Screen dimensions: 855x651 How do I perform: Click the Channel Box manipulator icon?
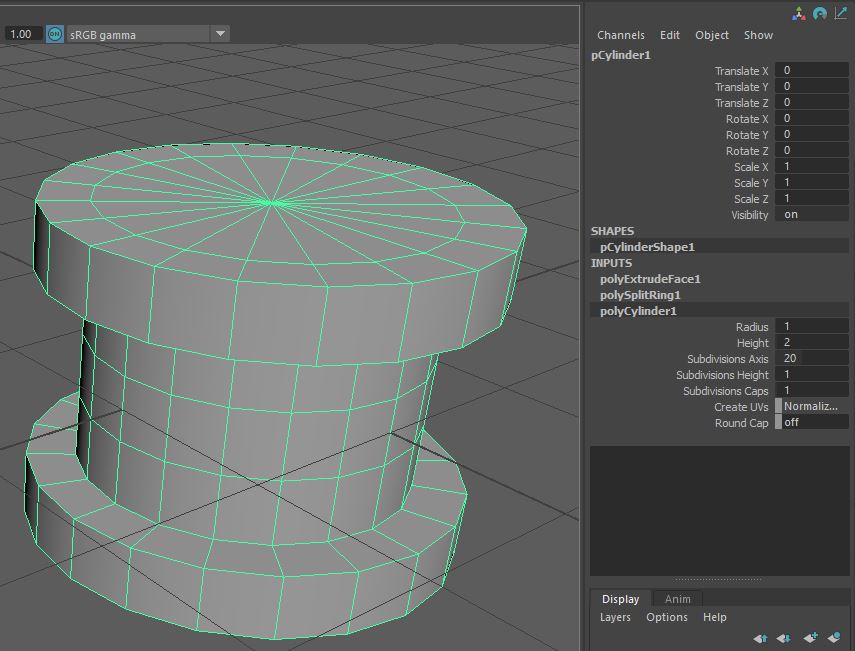pyautogui.click(x=799, y=13)
